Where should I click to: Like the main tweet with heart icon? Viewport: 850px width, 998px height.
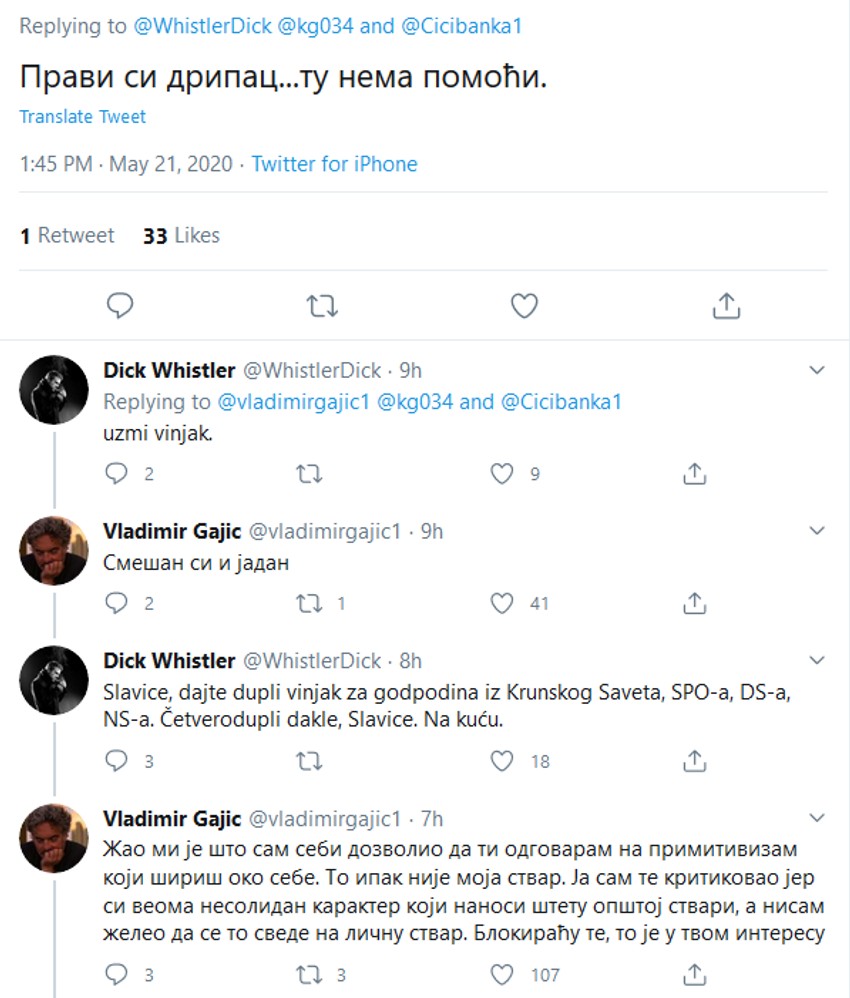click(x=524, y=306)
